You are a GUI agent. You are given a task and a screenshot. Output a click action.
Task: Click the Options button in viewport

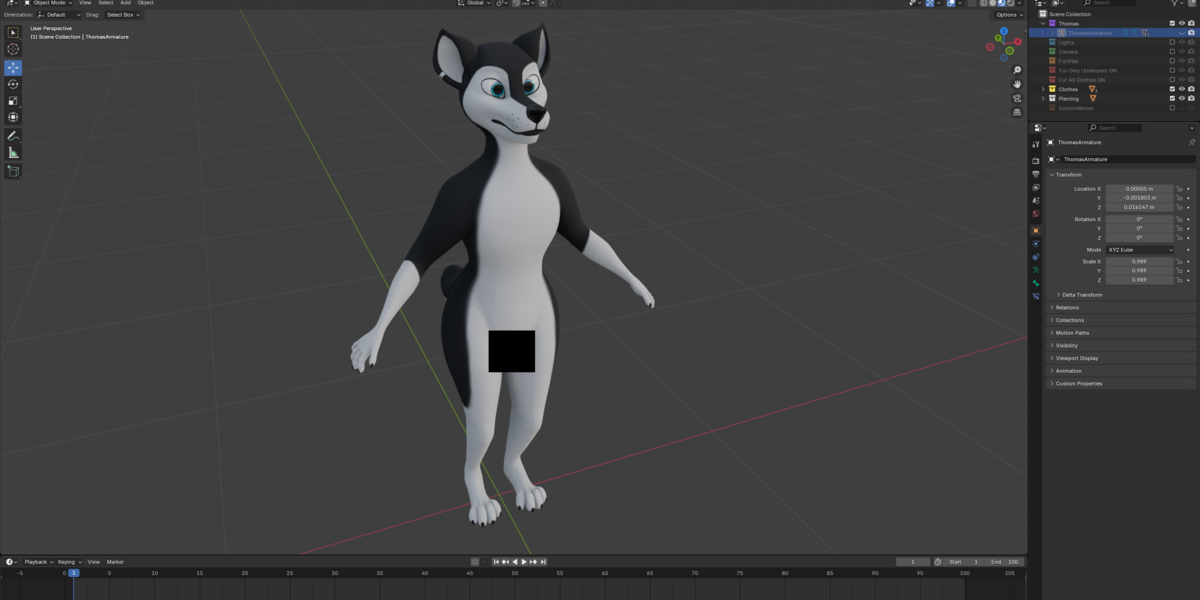(1008, 15)
